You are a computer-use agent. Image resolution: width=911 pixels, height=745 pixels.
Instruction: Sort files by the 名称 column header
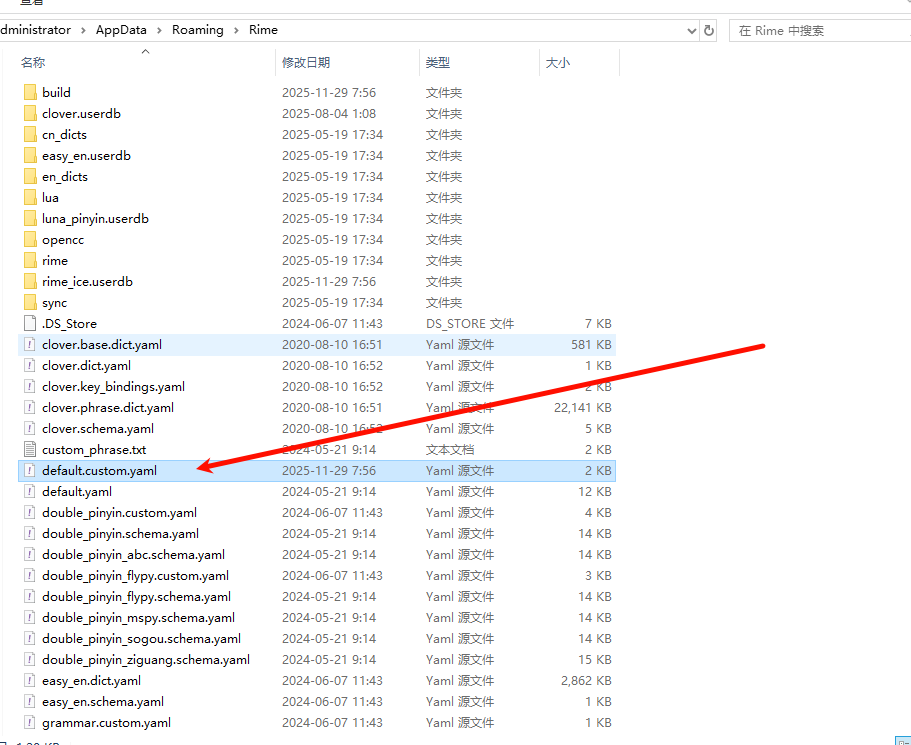tap(33, 62)
